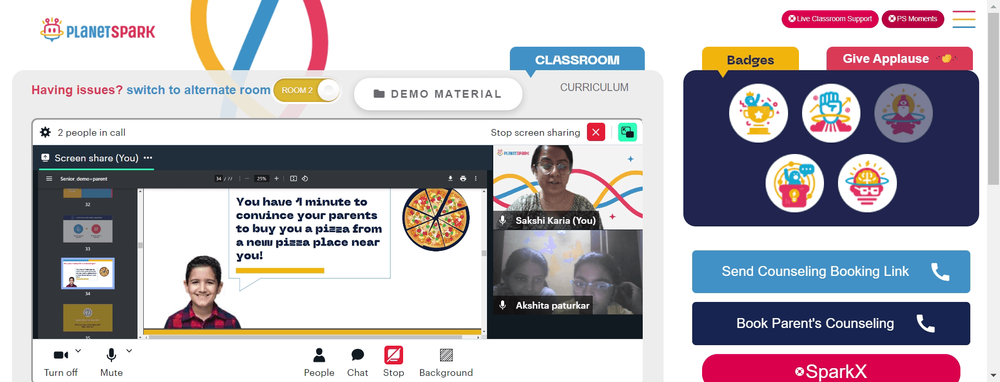Click the PDF zoom level 25% field
The height and width of the screenshot is (382, 1000).
point(261,179)
